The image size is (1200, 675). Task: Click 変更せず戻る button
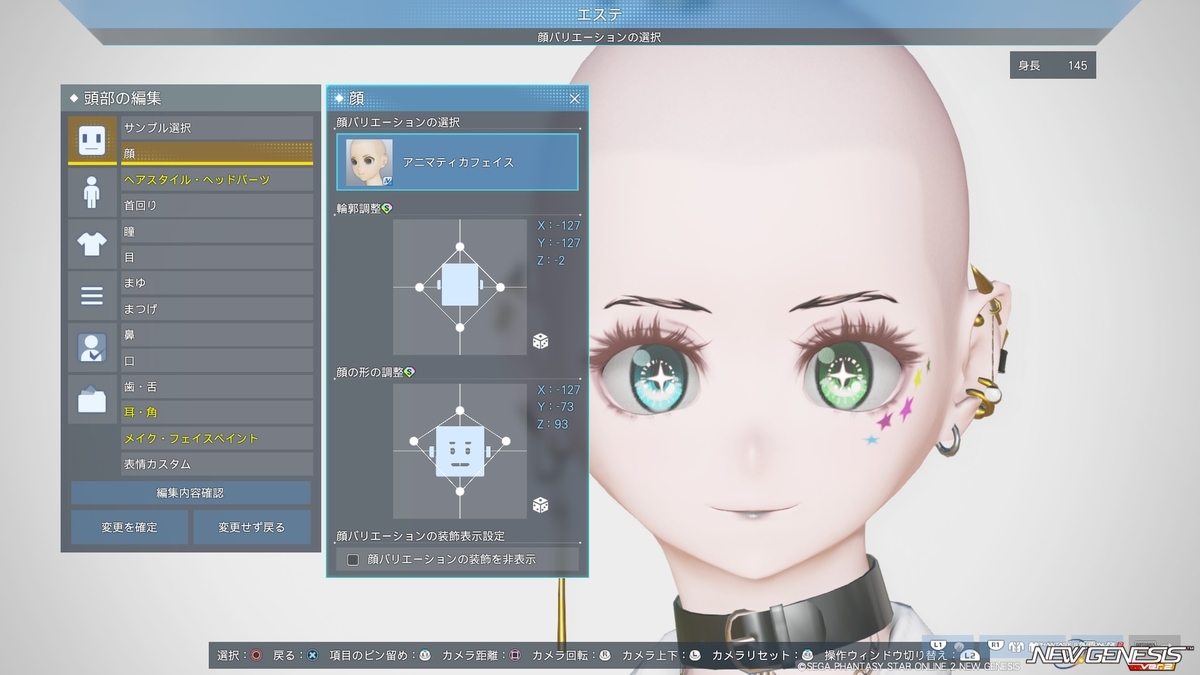(x=252, y=527)
